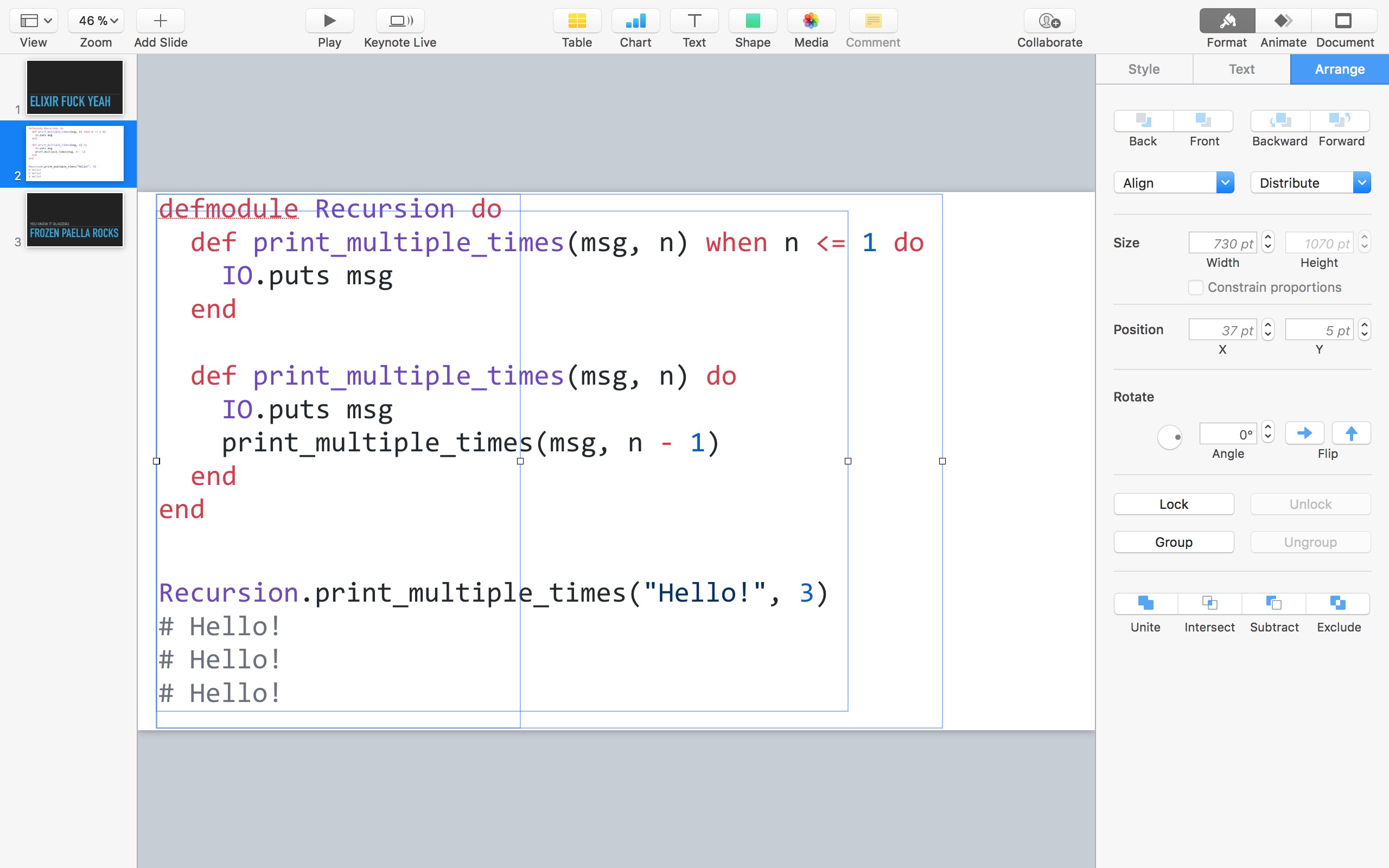Show the Document inspector panel
1389x868 pixels.
pyautogui.click(x=1343, y=21)
